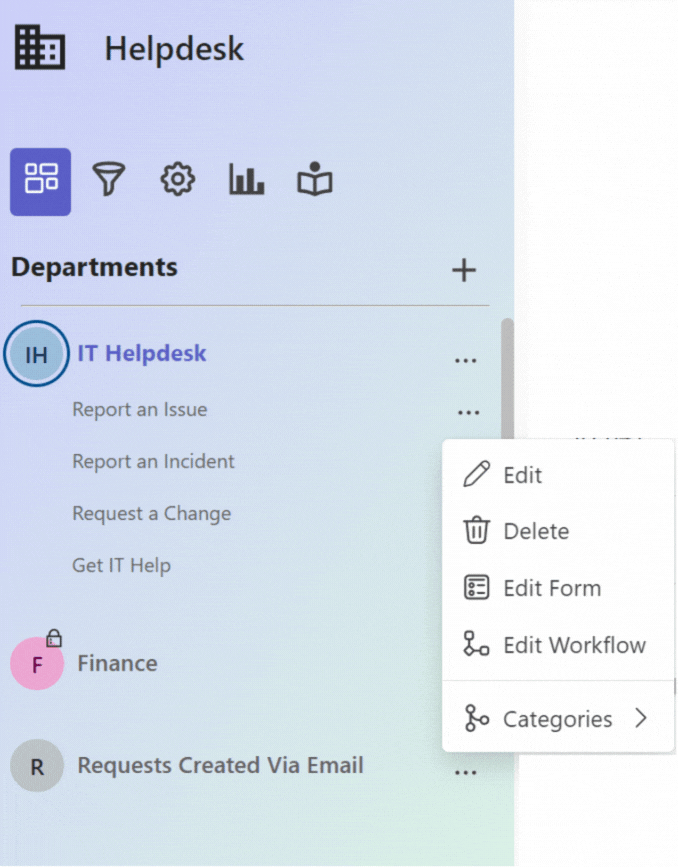The width and height of the screenshot is (678, 867).
Task: Add a new department with plus icon
Action: point(464,270)
